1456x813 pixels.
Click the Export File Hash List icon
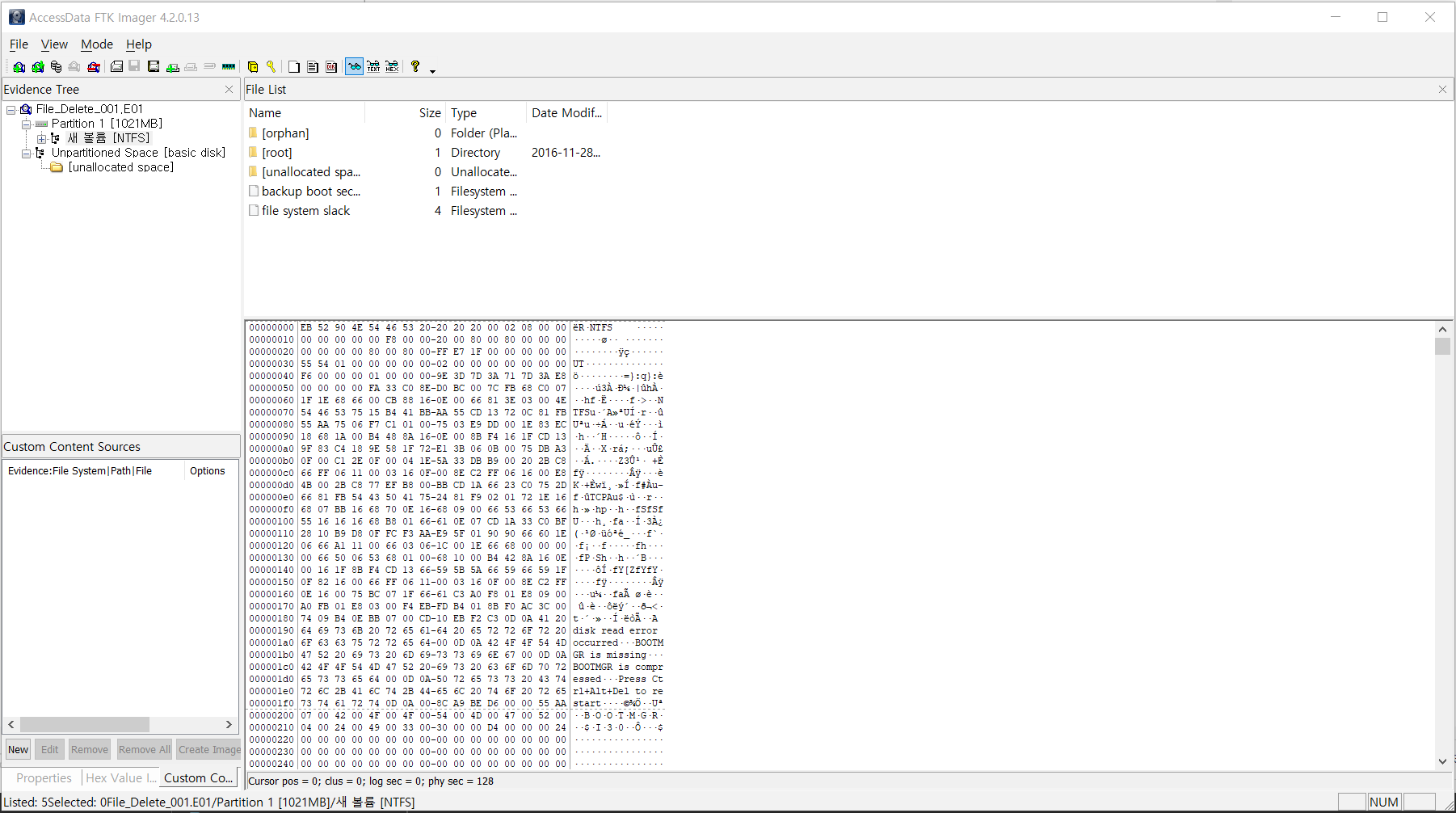point(313,67)
